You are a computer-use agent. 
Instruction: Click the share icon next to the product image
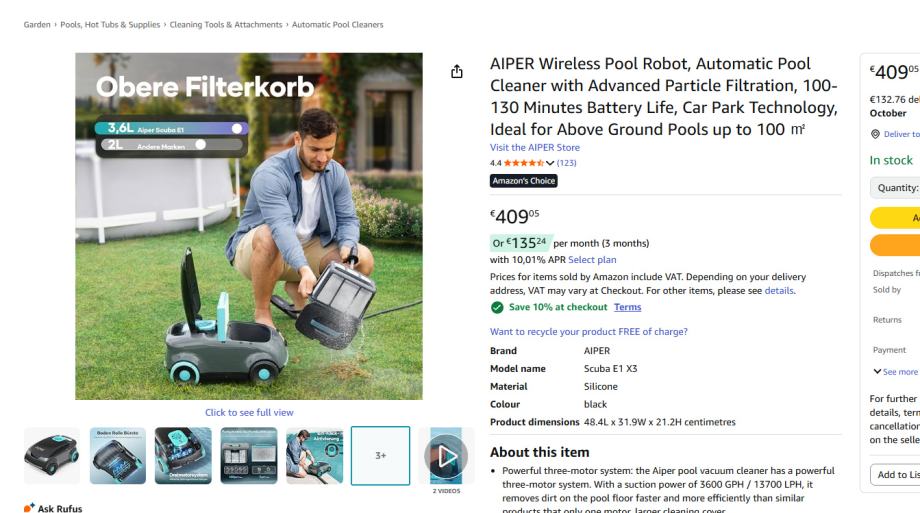coord(457,72)
